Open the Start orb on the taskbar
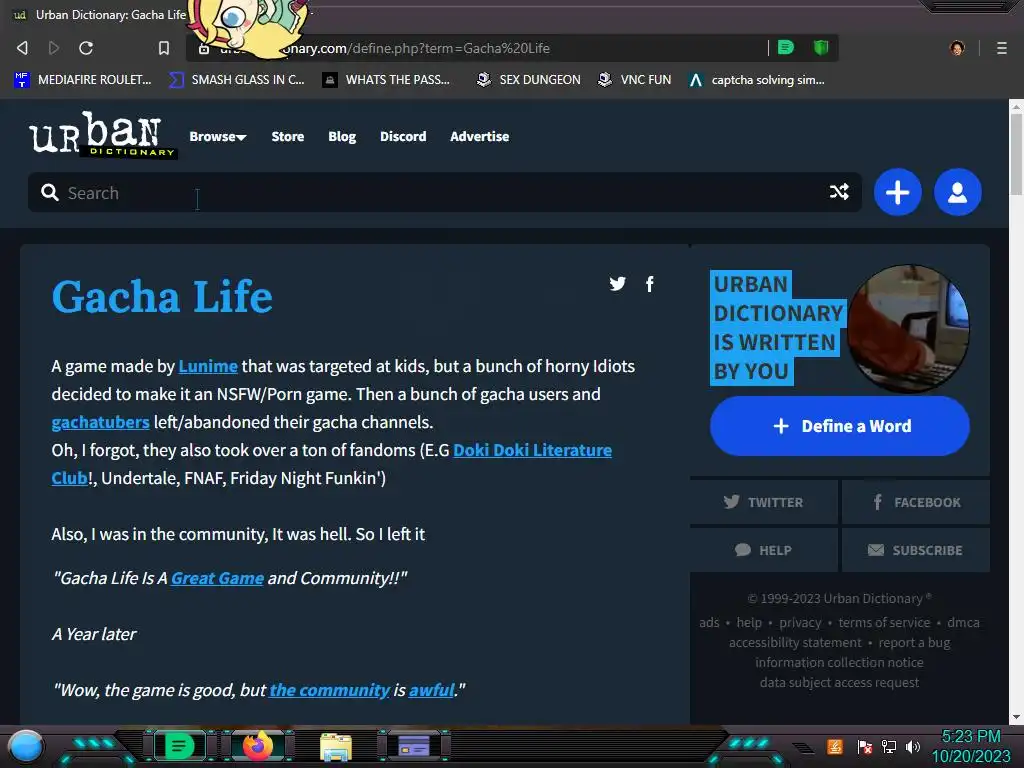 [26, 746]
